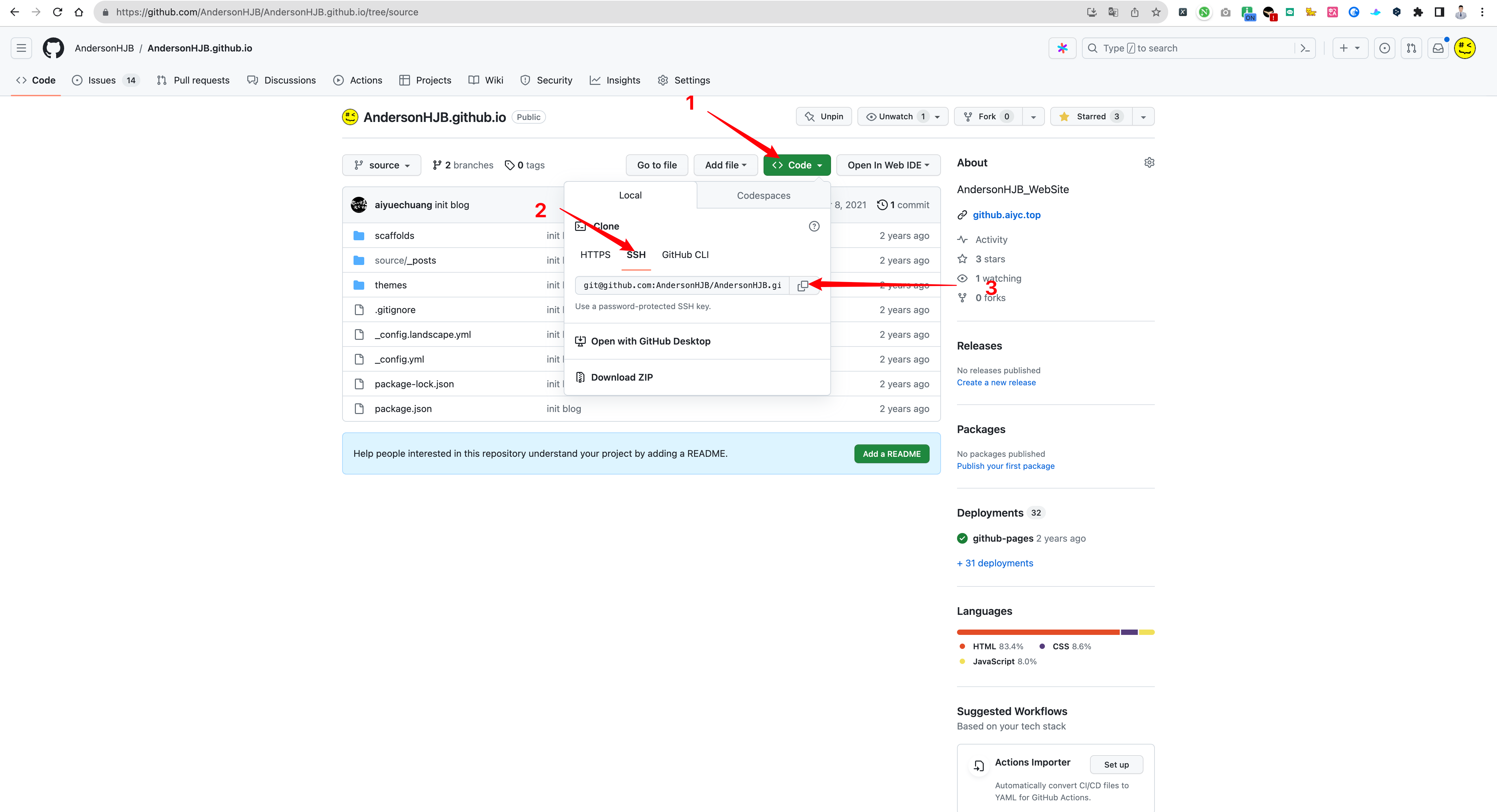Click Create a new release link
The height and width of the screenshot is (812, 1497).
click(996, 383)
